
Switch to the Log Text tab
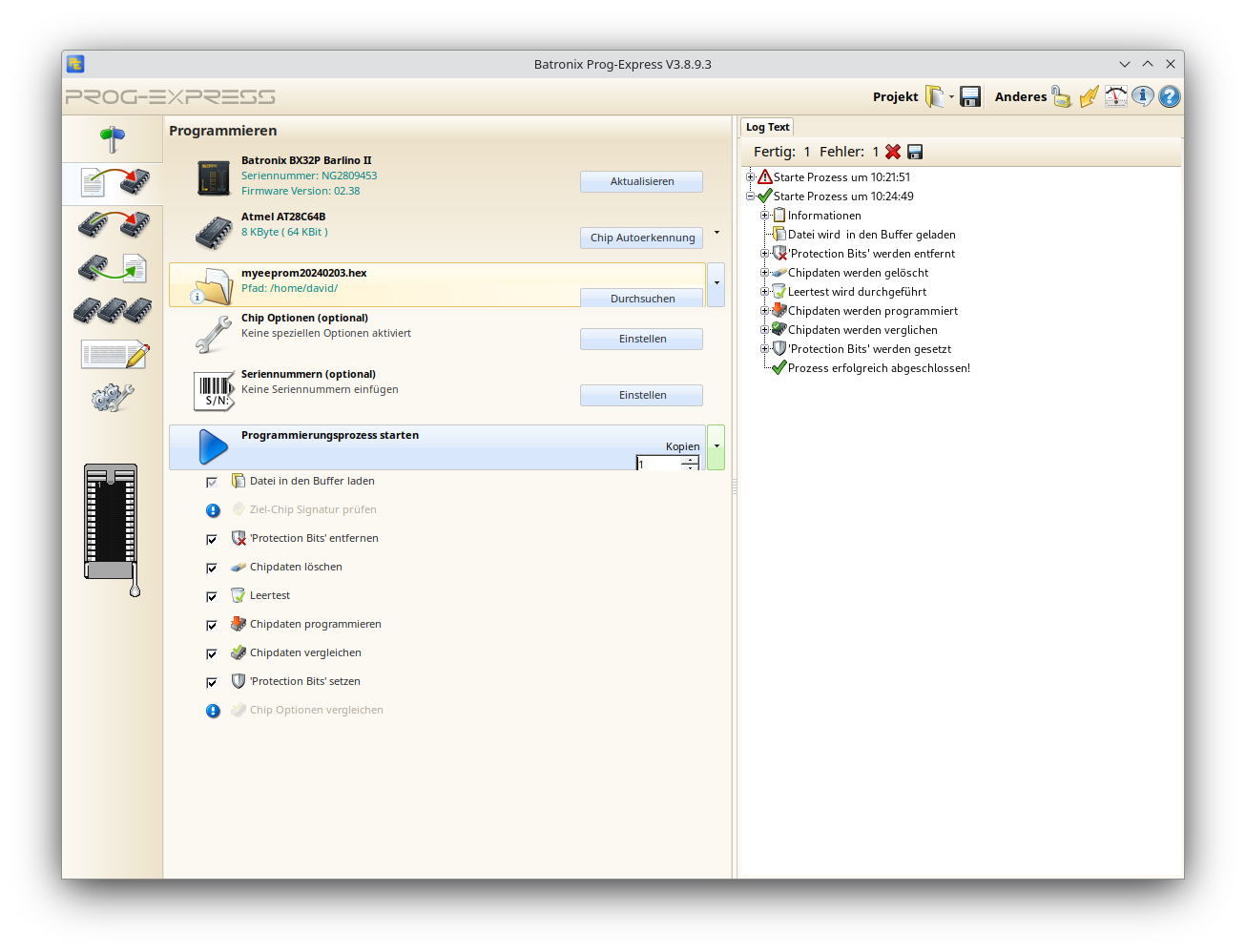pos(766,126)
